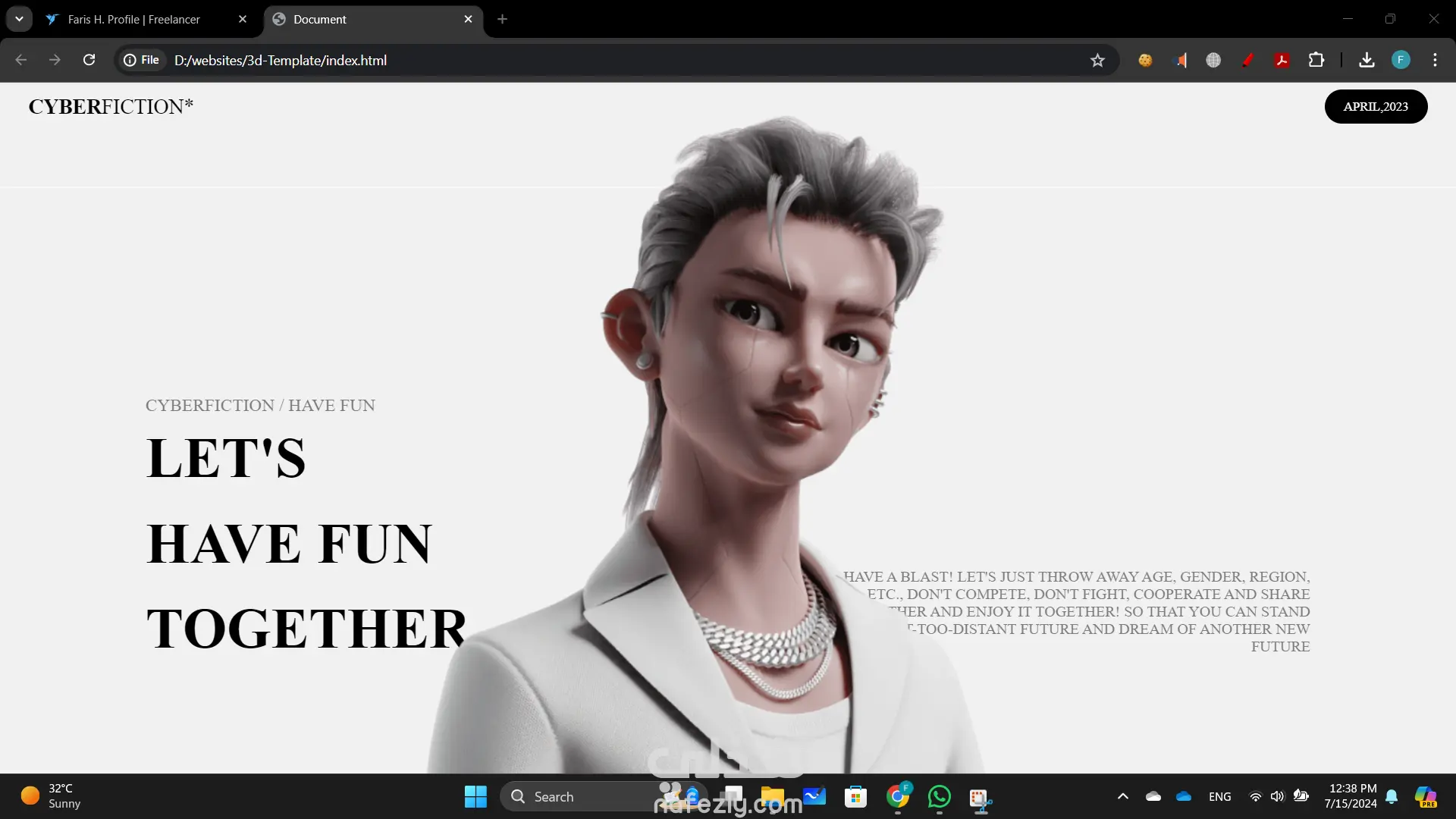This screenshot has width=1456, height=819.
Task: Show hidden system tray icons chevron
Action: point(1123,796)
